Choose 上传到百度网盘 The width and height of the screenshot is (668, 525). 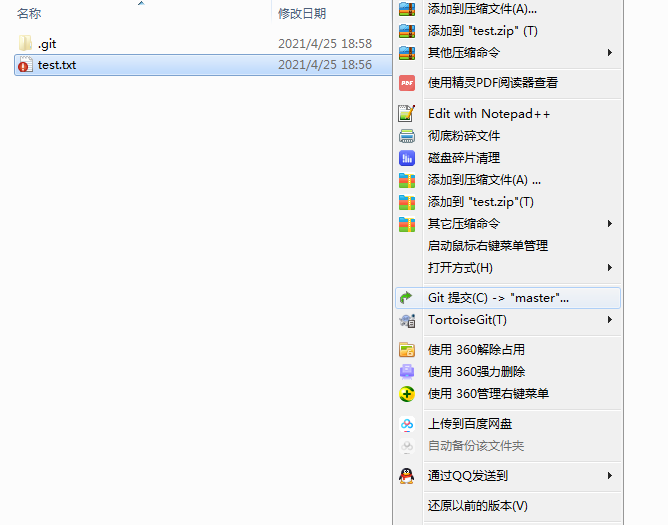coord(509,424)
